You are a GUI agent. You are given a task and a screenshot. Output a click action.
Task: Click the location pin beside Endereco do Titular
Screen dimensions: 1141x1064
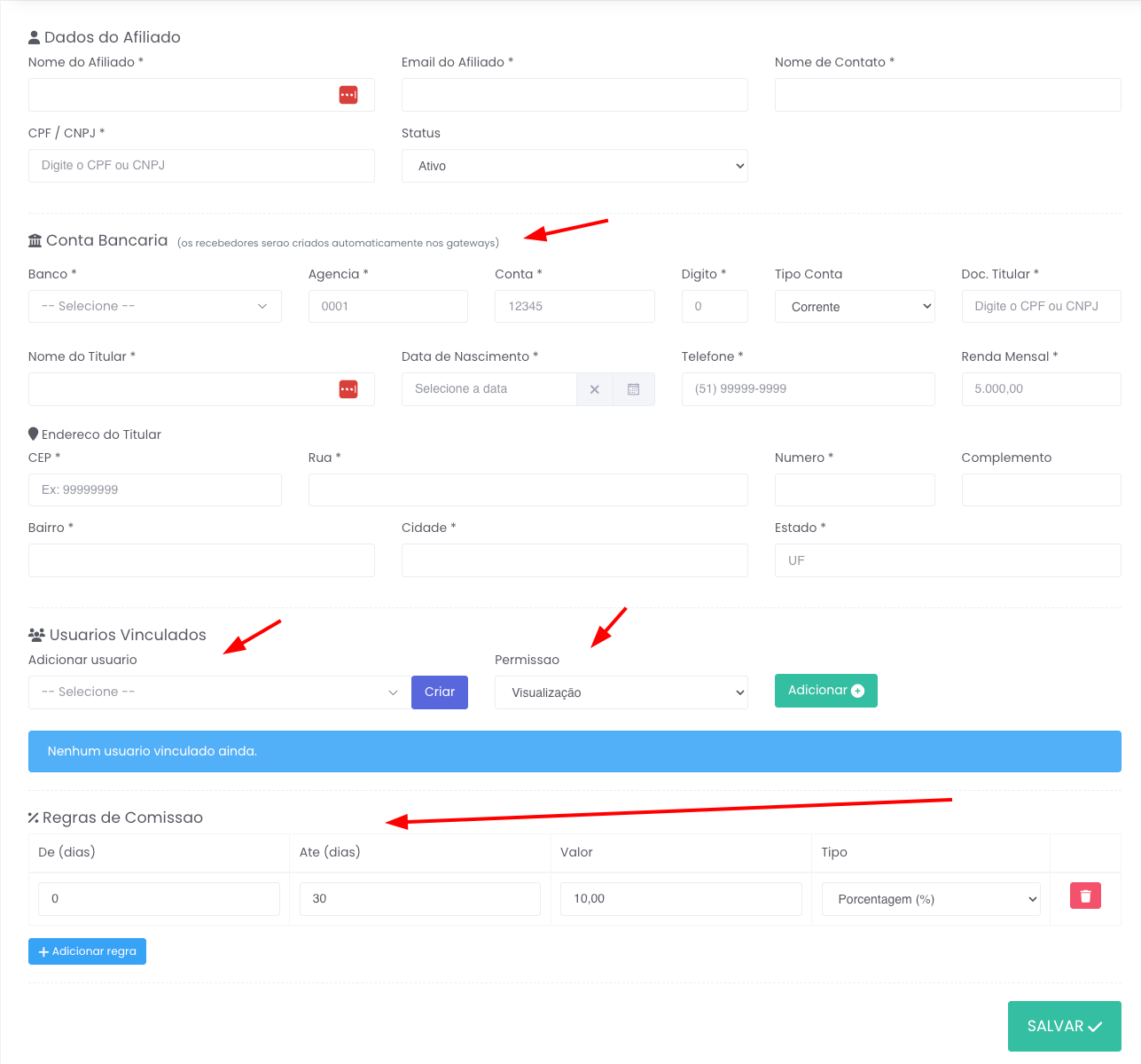(34, 434)
